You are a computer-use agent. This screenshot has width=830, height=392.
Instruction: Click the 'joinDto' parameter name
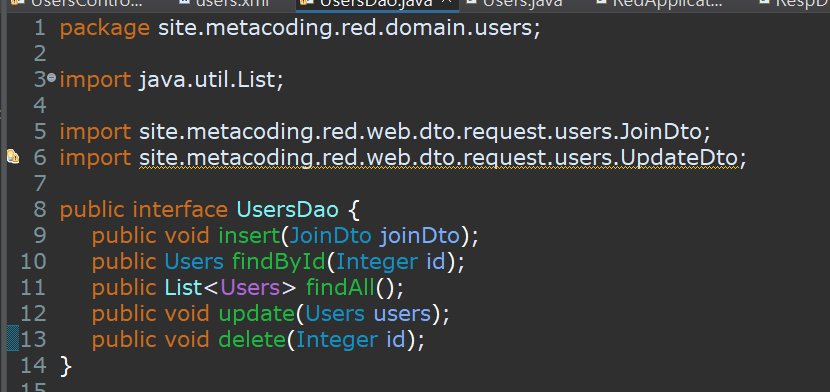(x=419, y=235)
